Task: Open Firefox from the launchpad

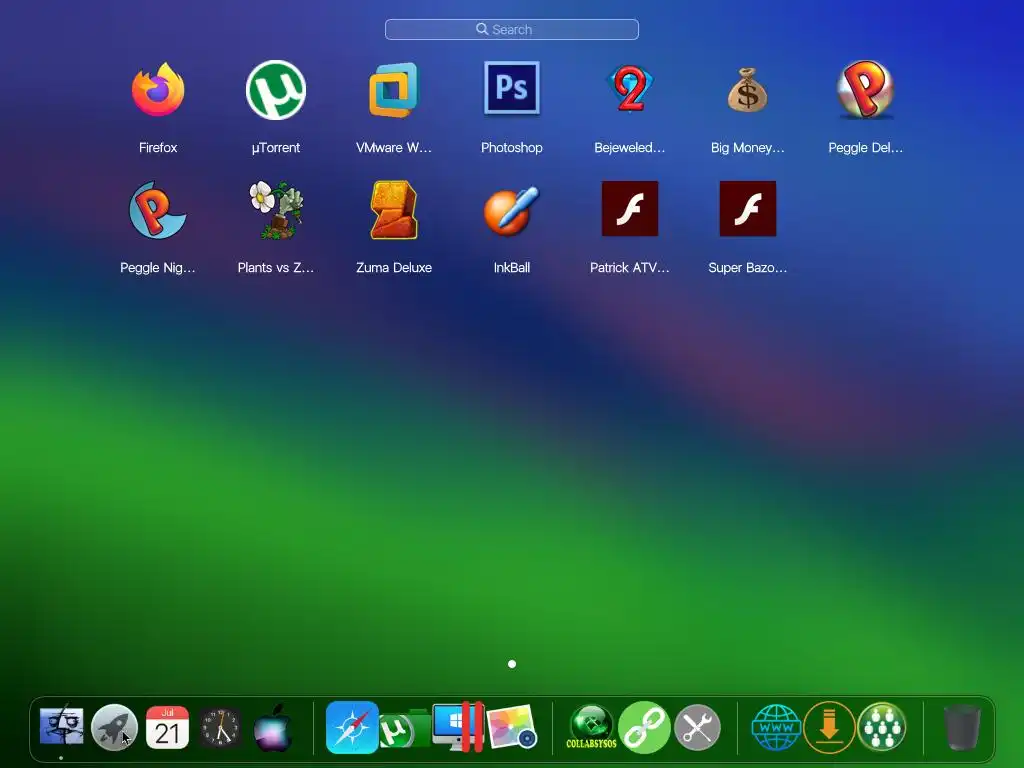Action: (158, 89)
